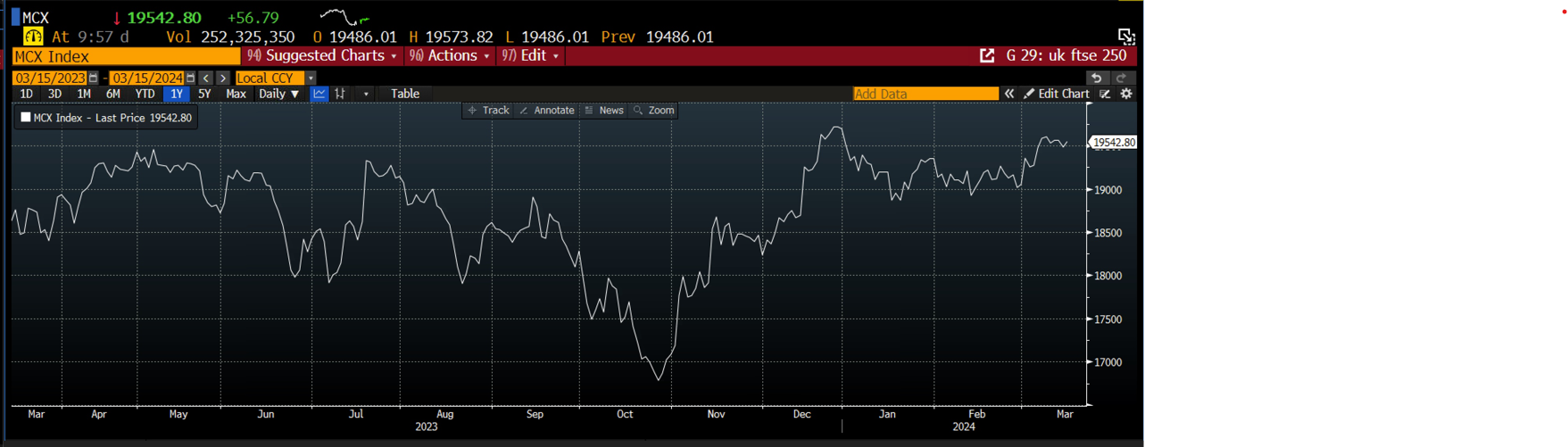Viewport: 1568px width, 447px height.
Task: Click the Add Data input field
Action: click(925, 94)
